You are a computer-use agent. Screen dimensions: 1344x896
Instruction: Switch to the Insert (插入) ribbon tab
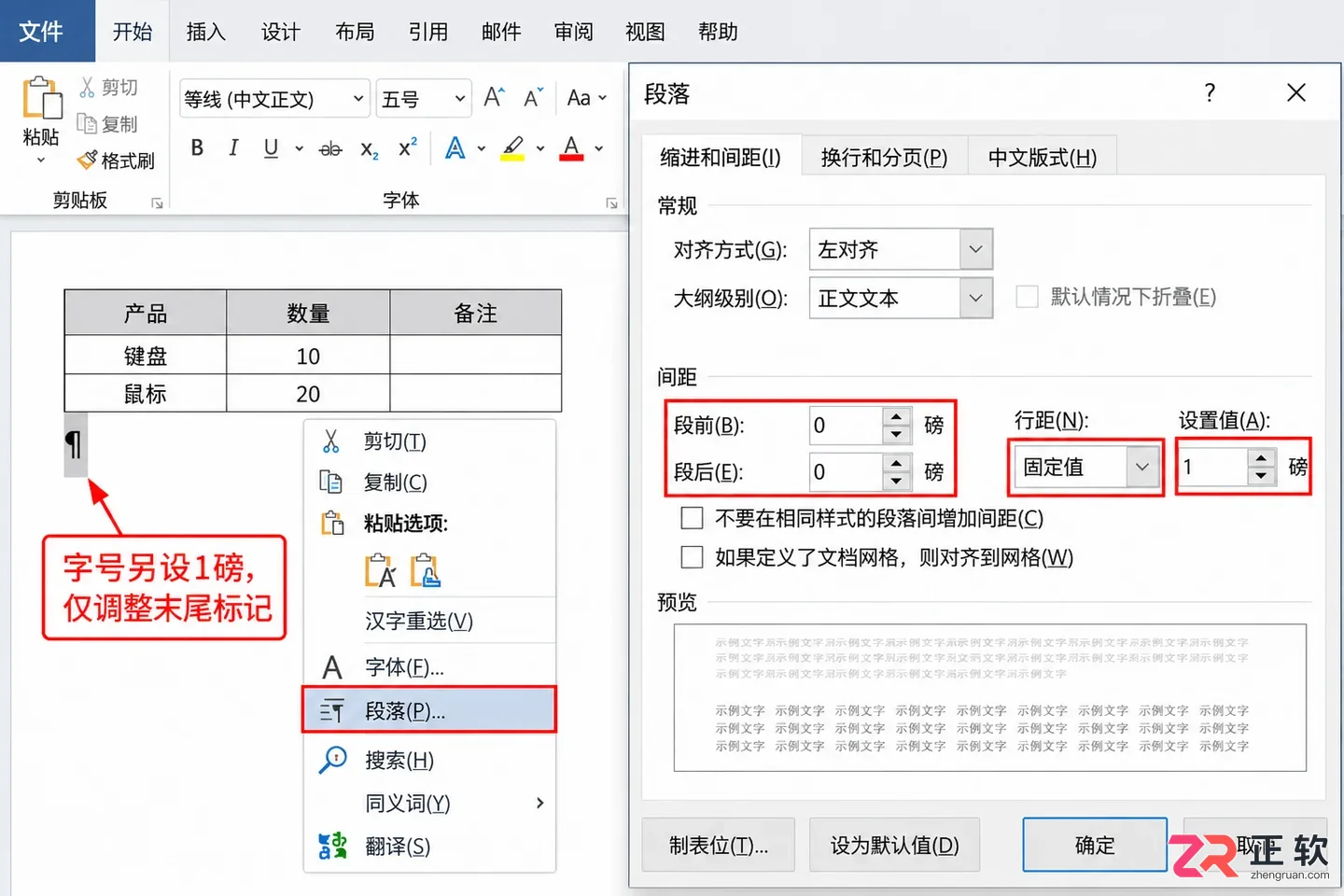(206, 32)
